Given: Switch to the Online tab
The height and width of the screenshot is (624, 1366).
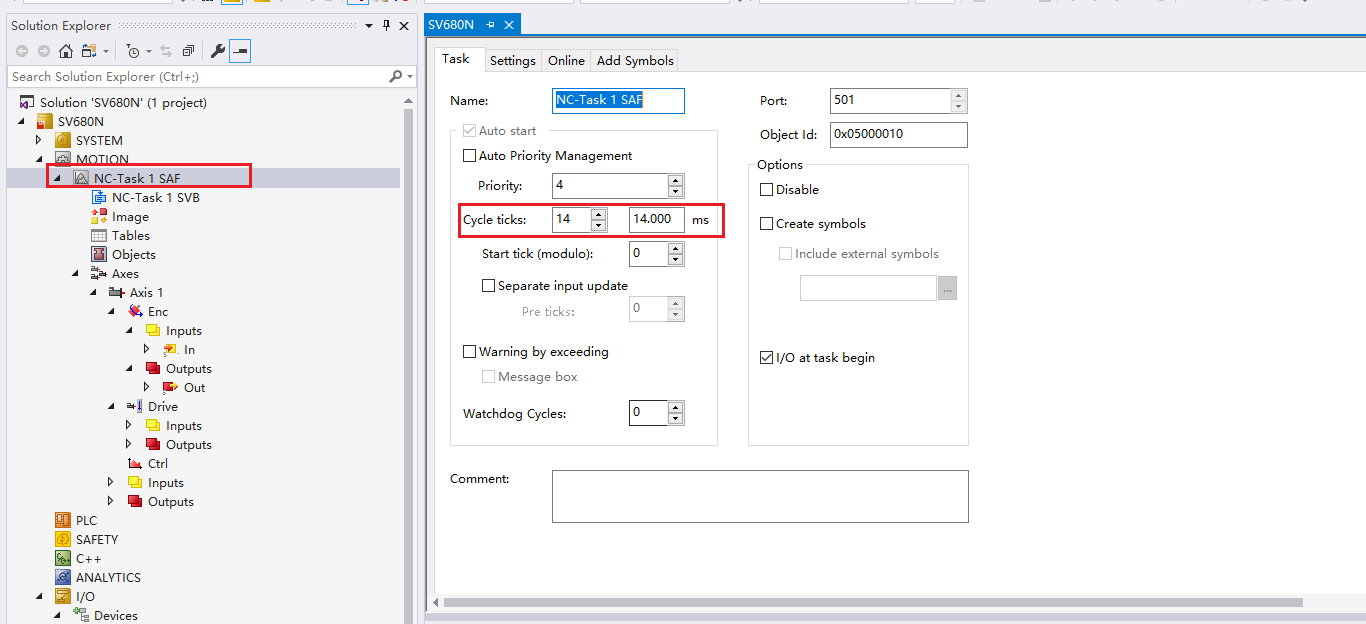Looking at the screenshot, I should click(x=566, y=61).
